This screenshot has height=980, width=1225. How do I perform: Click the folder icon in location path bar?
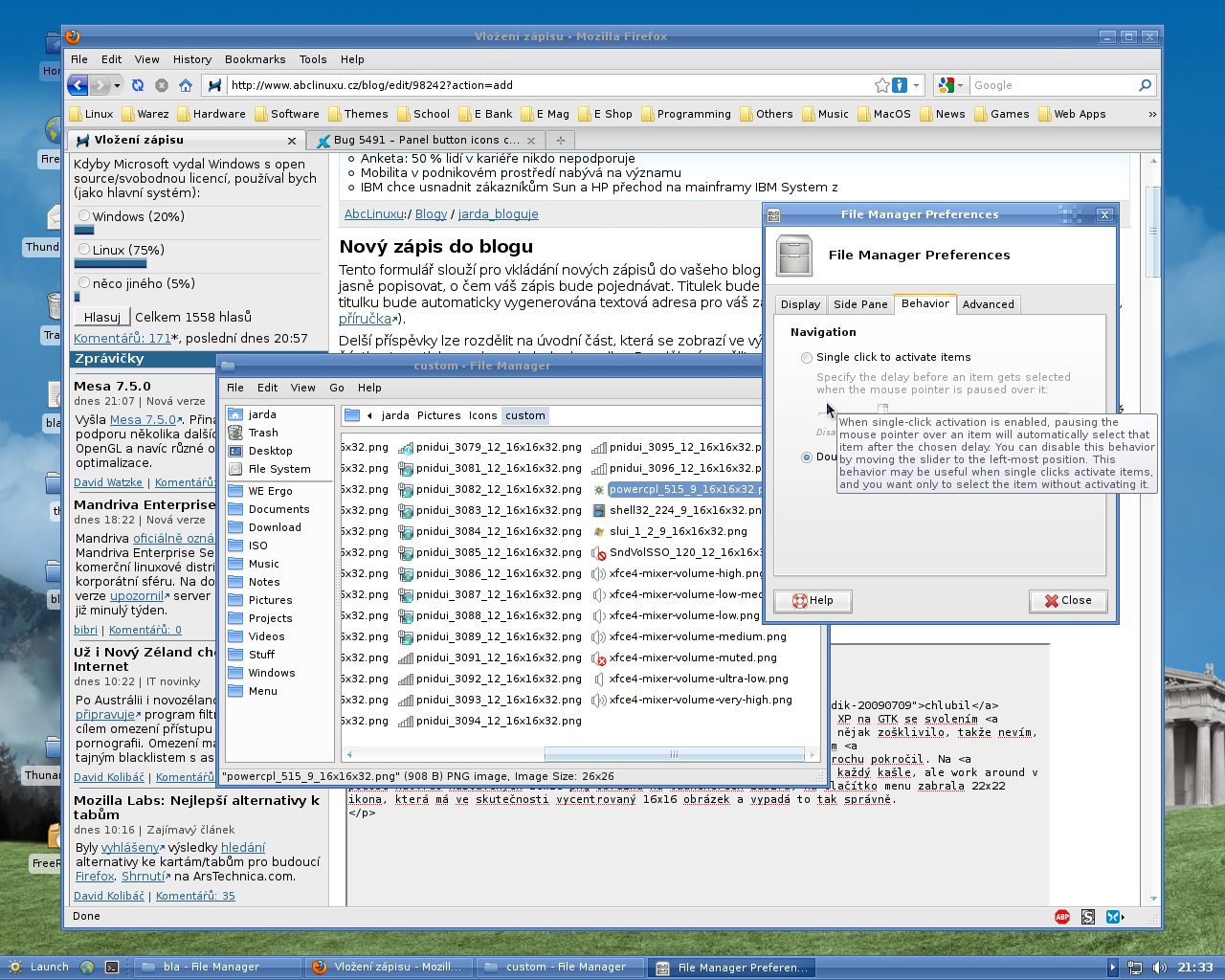[x=352, y=415]
